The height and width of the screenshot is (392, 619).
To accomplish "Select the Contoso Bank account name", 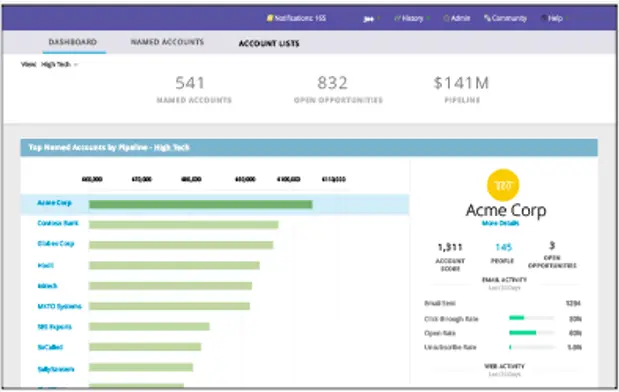I will click(x=58, y=223).
